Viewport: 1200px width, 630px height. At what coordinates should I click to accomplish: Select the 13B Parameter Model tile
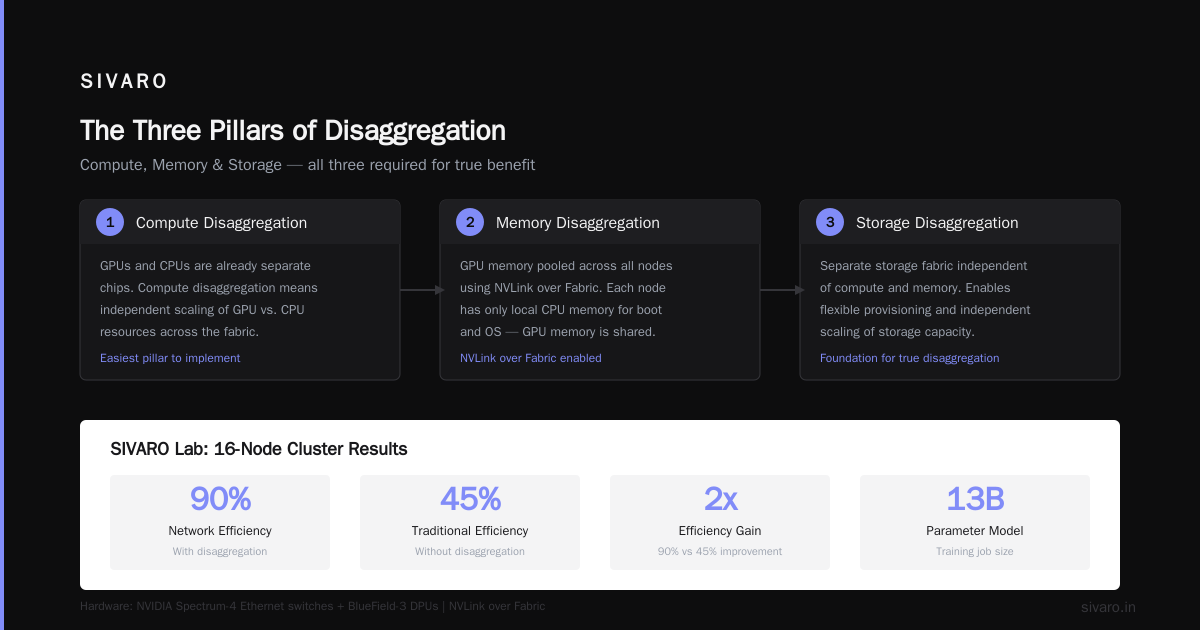975,522
